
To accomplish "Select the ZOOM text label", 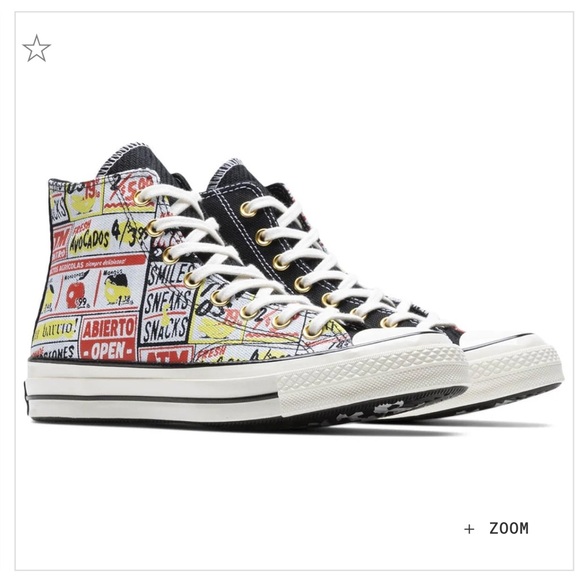I will point(509,528).
